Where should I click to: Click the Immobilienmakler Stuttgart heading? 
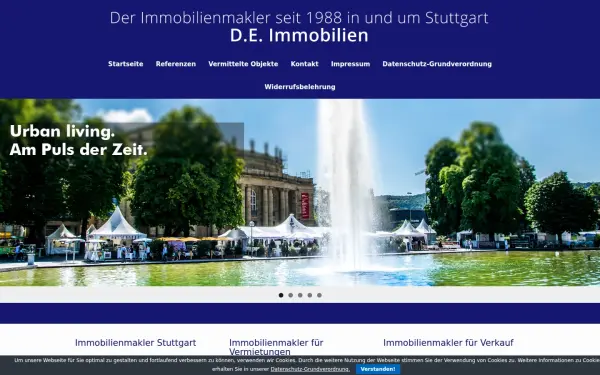tap(135, 342)
